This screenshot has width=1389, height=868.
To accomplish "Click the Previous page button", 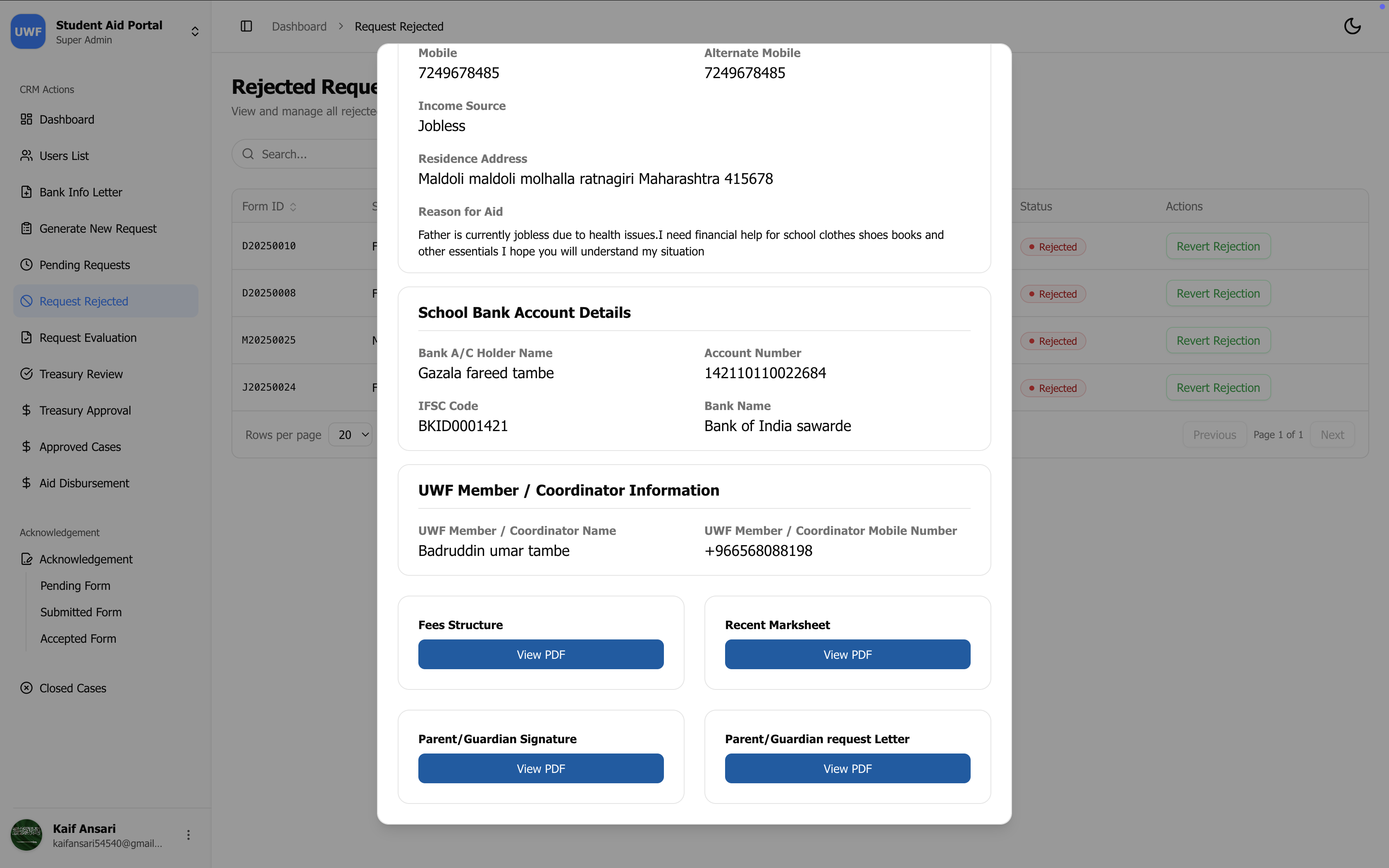I will coord(1215,434).
